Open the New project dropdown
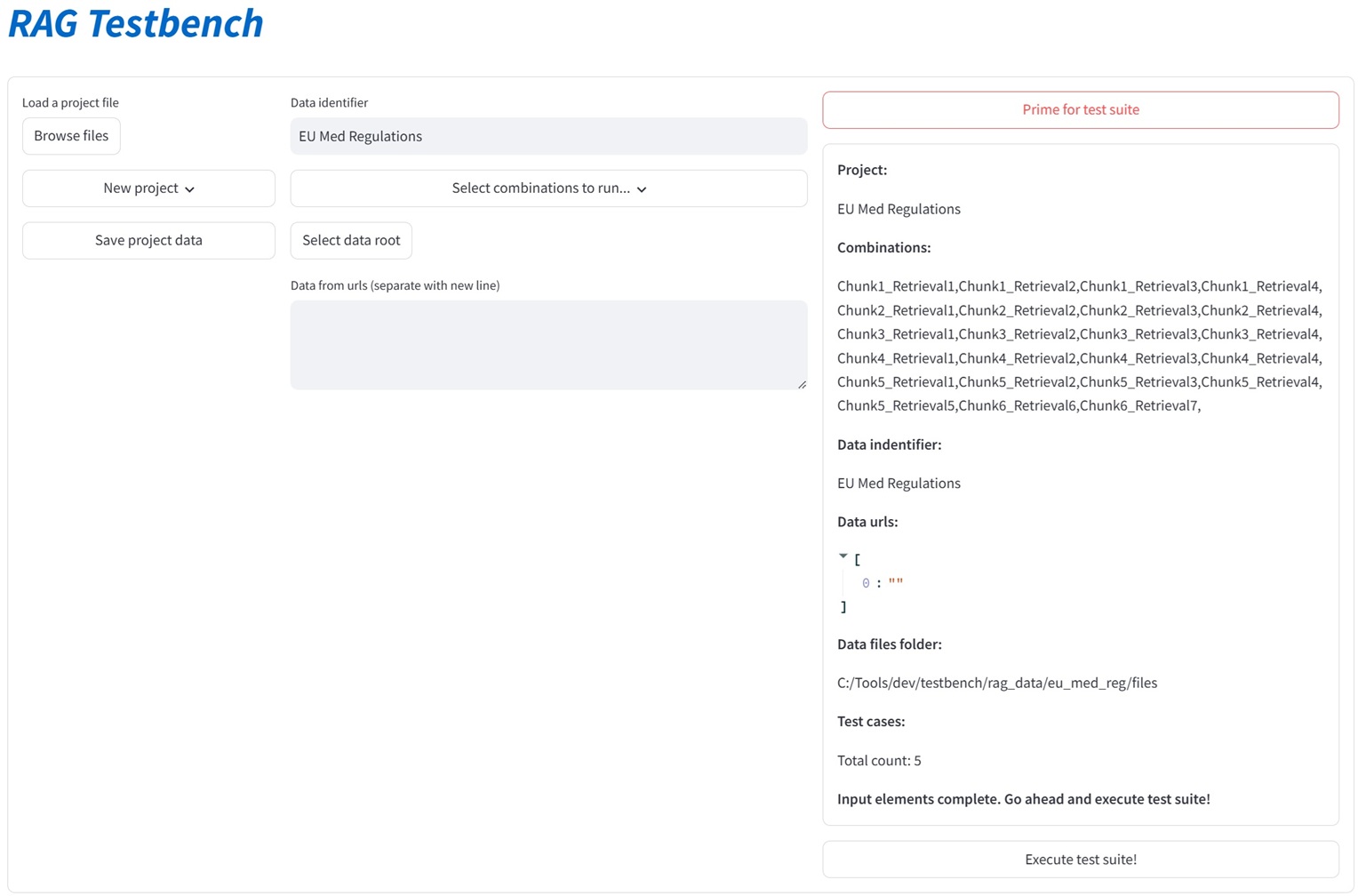1358x896 pixels. (148, 188)
